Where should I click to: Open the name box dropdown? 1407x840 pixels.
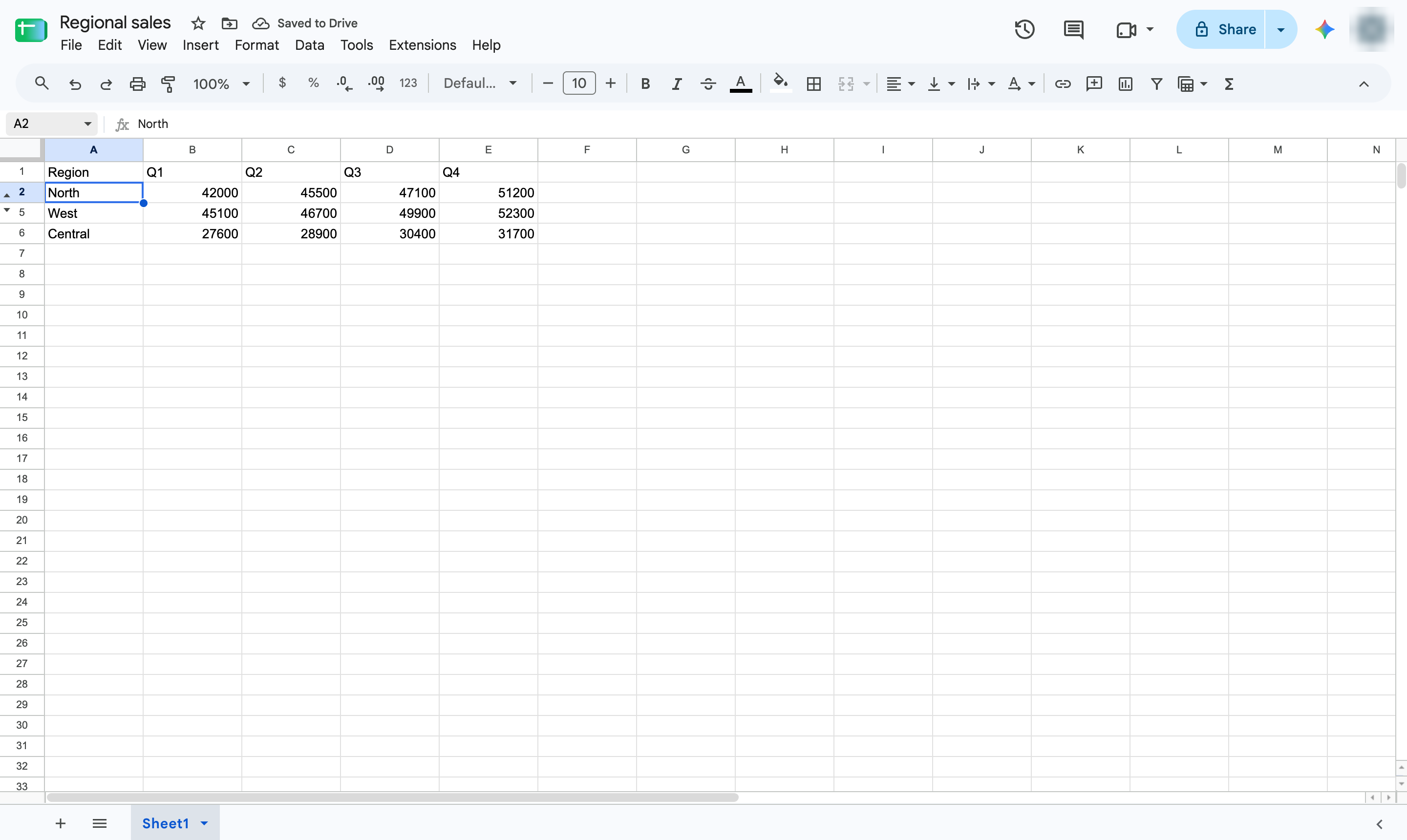[88, 124]
